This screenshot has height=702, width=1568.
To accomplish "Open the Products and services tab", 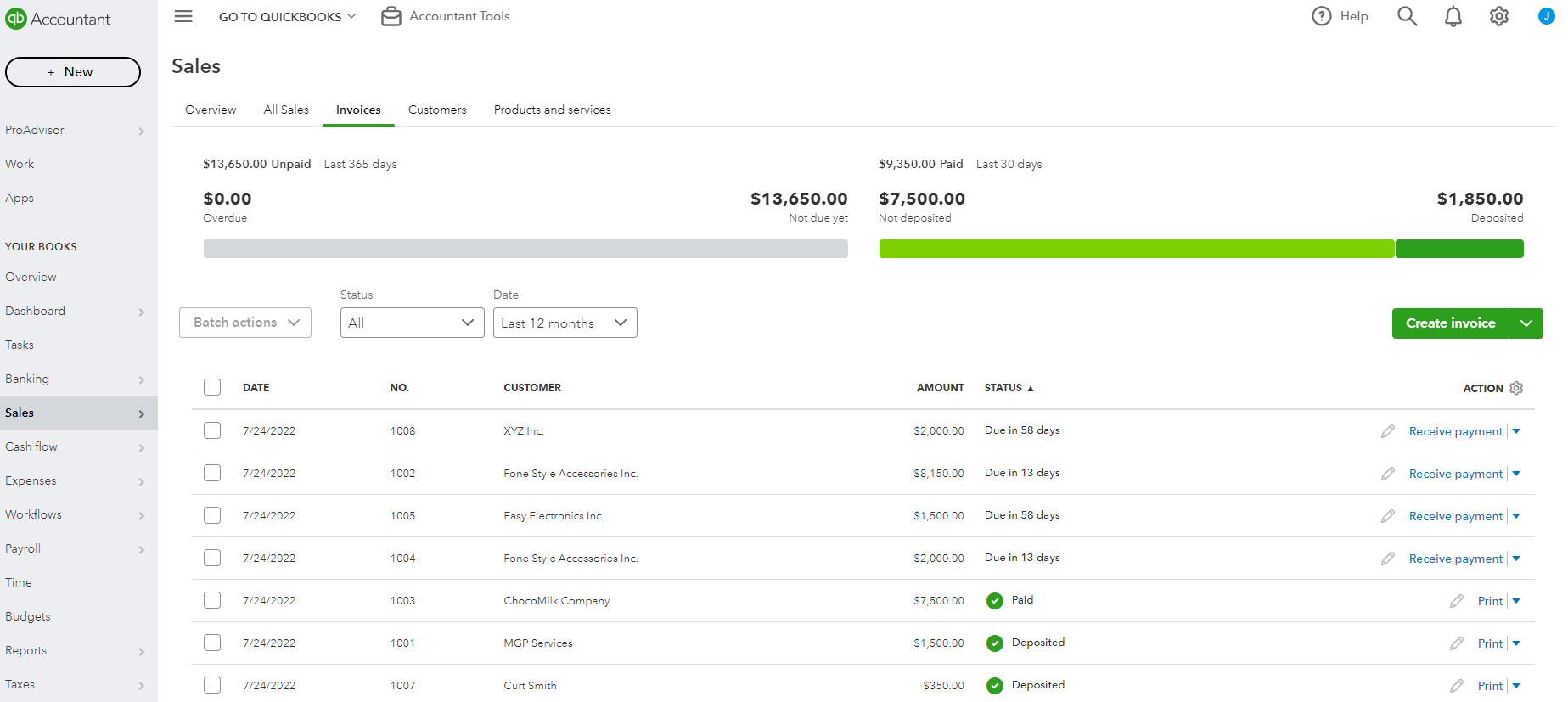I will click(552, 110).
